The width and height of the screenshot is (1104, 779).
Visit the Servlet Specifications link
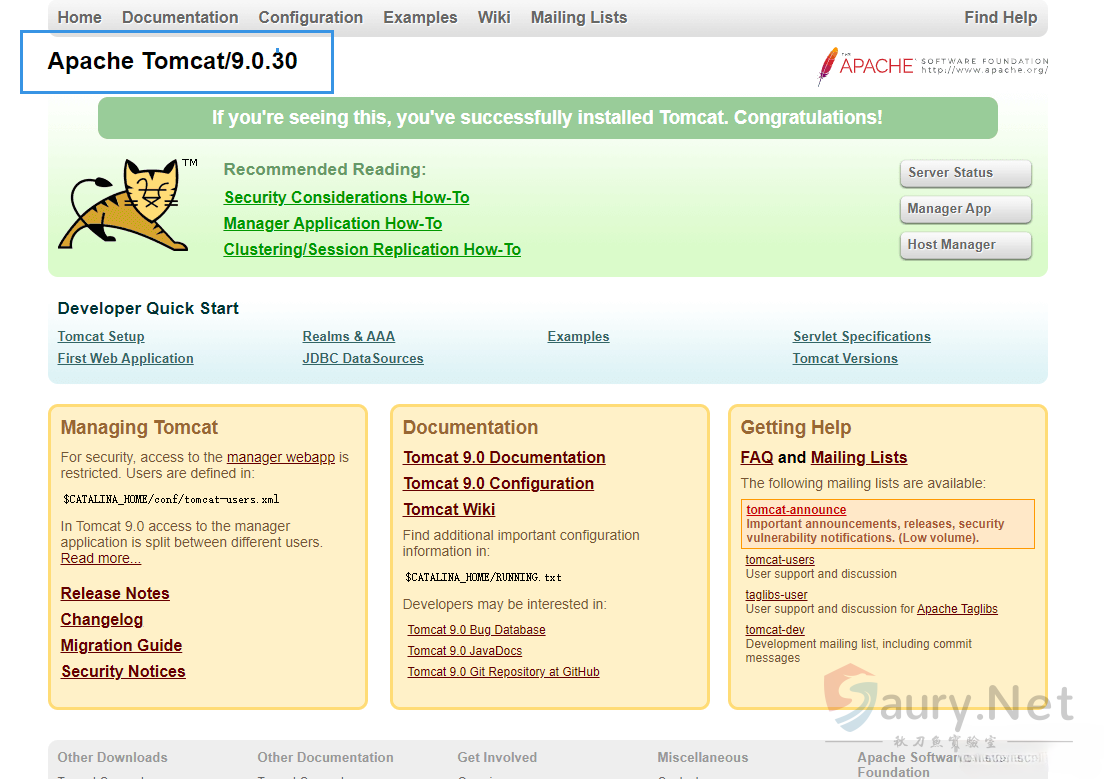coord(861,337)
